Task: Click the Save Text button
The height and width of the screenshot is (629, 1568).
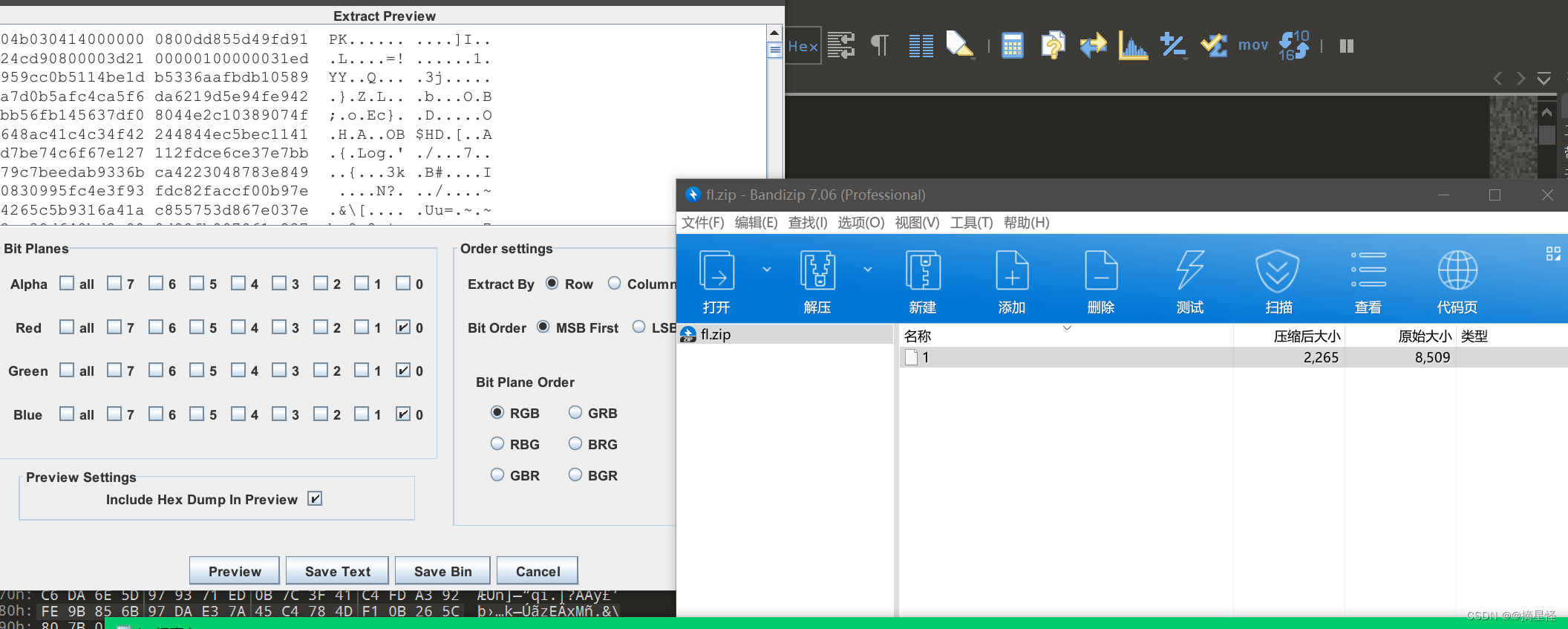Action: point(337,571)
